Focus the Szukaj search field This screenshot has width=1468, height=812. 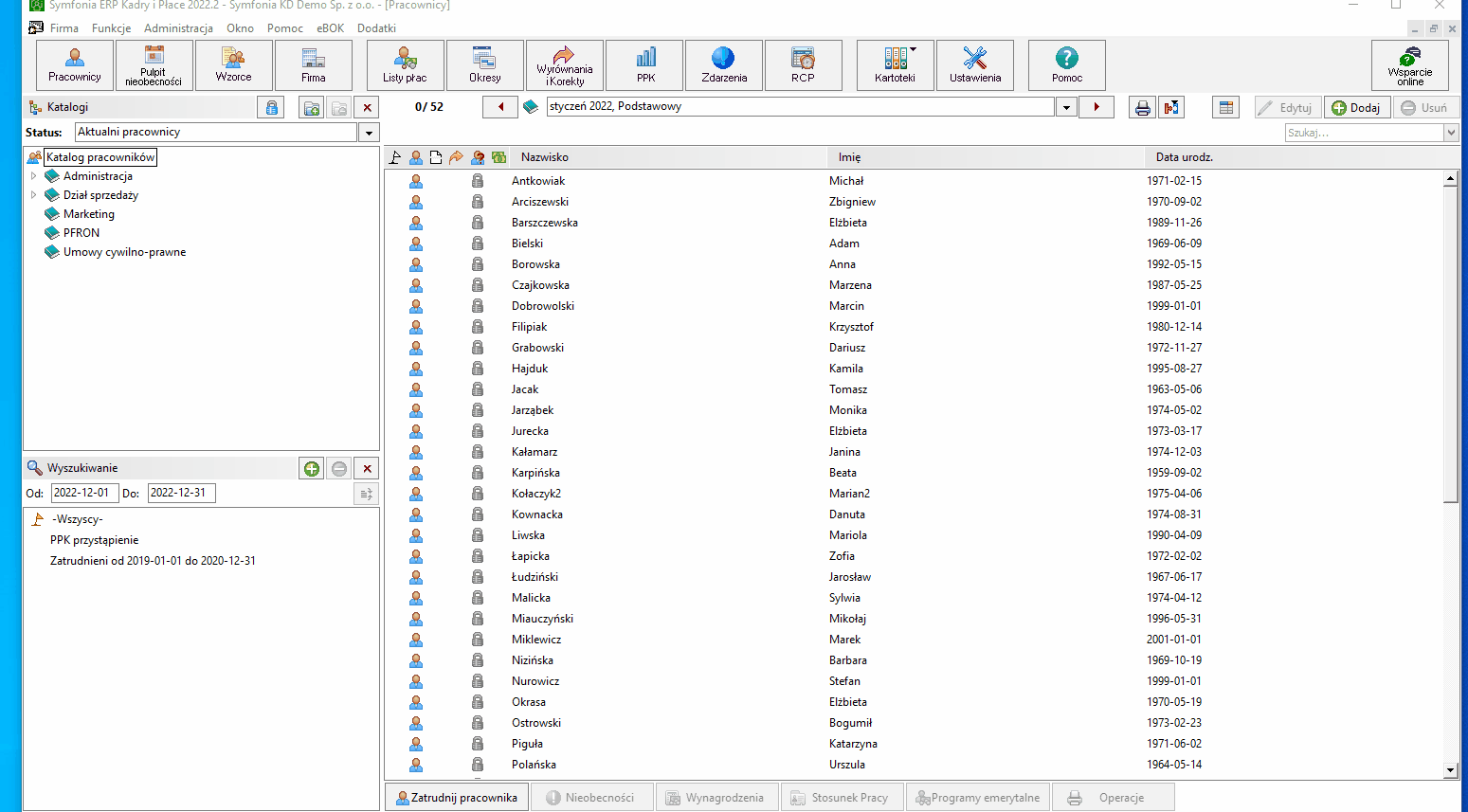point(1365,133)
